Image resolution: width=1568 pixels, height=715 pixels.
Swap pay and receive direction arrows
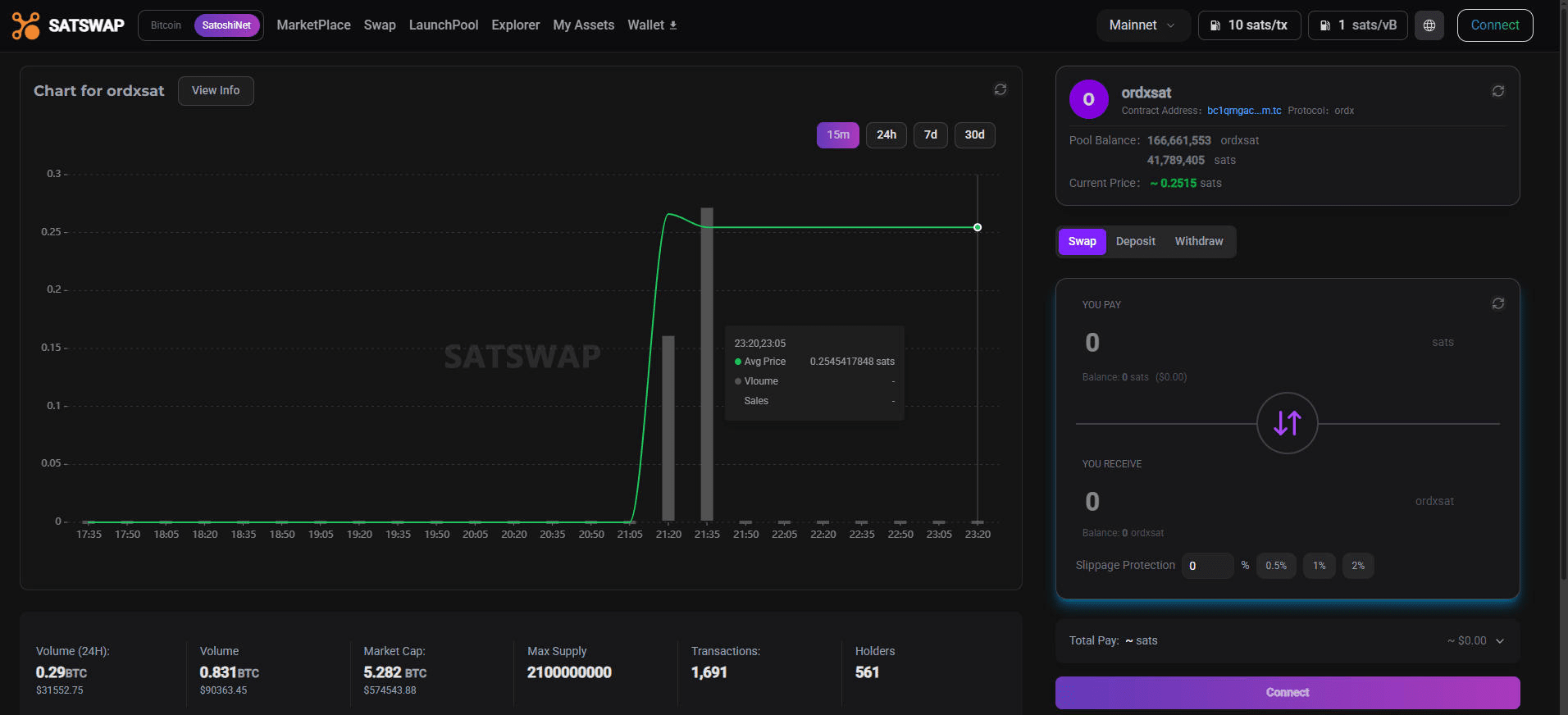pos(1287,423)
